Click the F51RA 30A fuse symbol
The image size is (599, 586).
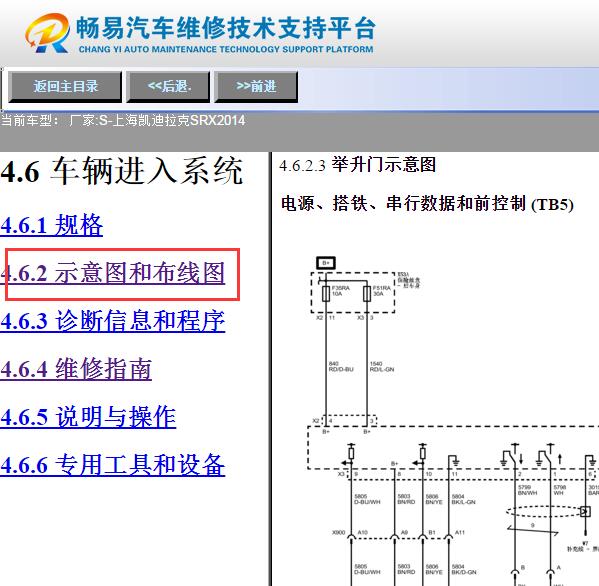point(367,294)
